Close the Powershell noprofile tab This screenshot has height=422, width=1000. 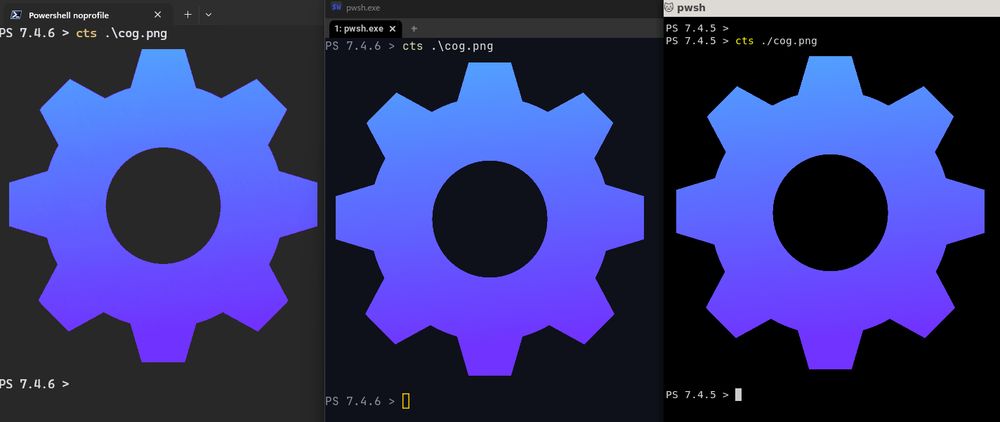point(158,15)
